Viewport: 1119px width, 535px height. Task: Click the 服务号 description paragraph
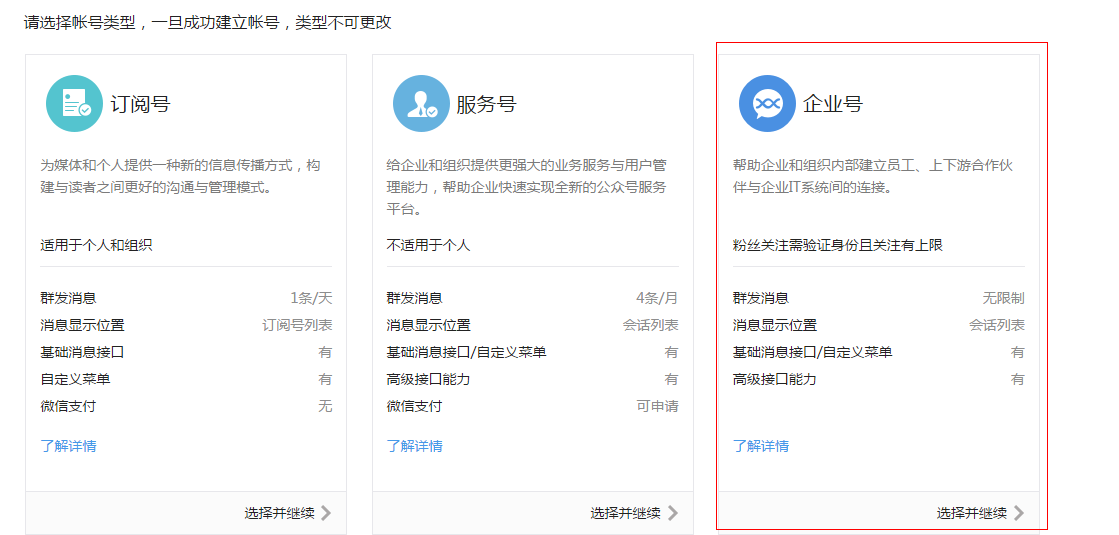pos(527,188)
